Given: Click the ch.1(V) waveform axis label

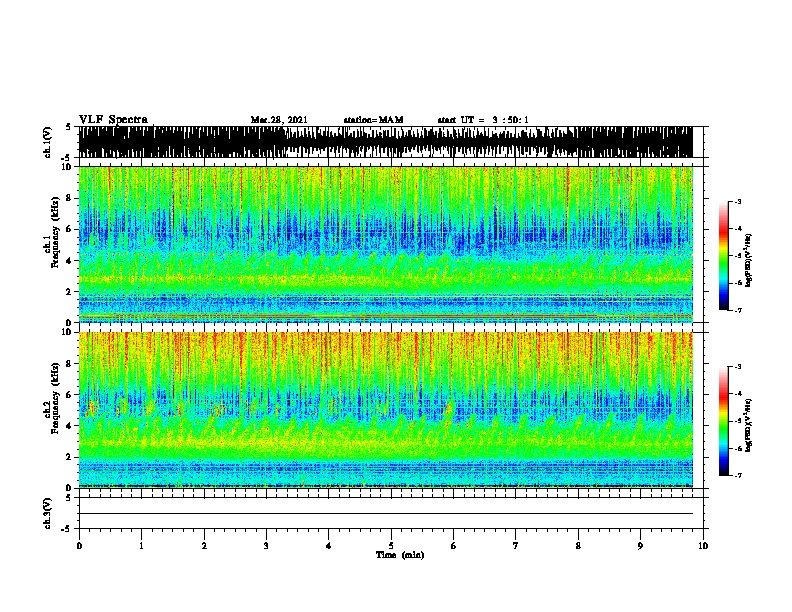Looking at the screenshot, I should (x=48, y=142).
